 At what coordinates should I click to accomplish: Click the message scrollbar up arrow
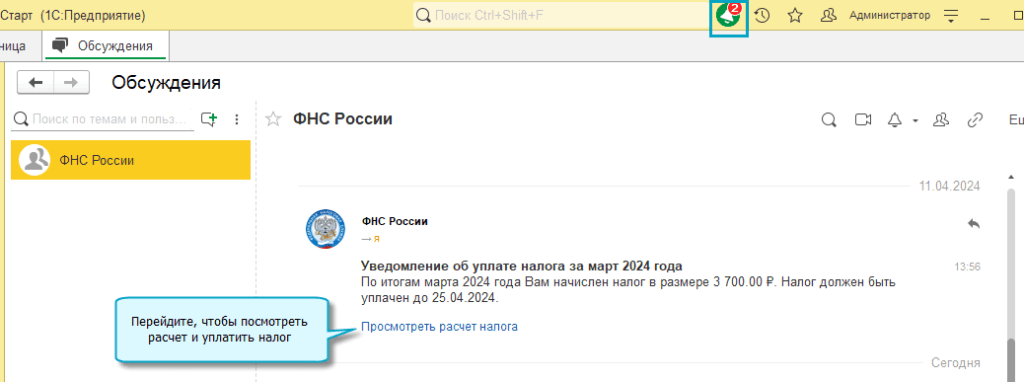[1012, 177]
